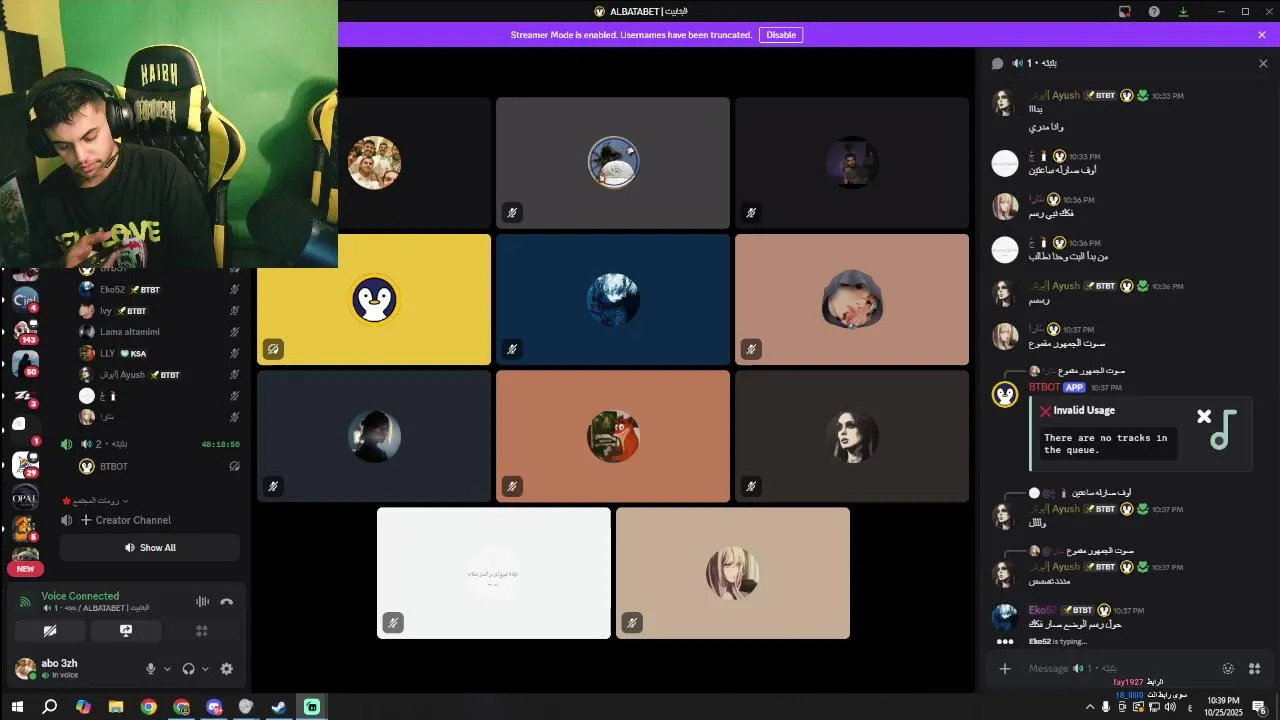
Task: Open the apps launcher beside emoji button
Action: pos(1254,668)
